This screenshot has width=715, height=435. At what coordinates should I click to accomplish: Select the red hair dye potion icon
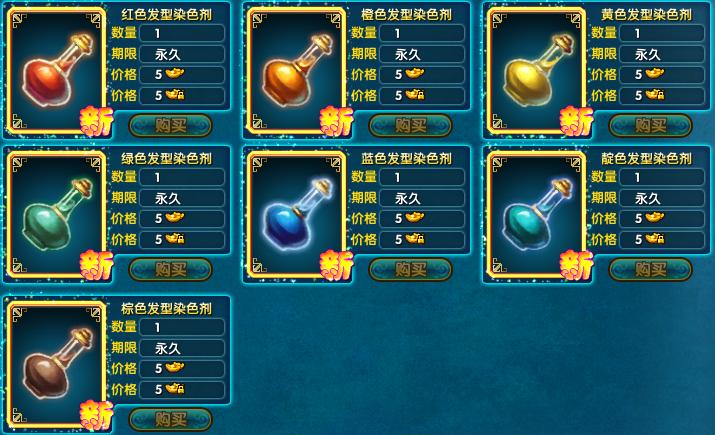tap(57, 71)
